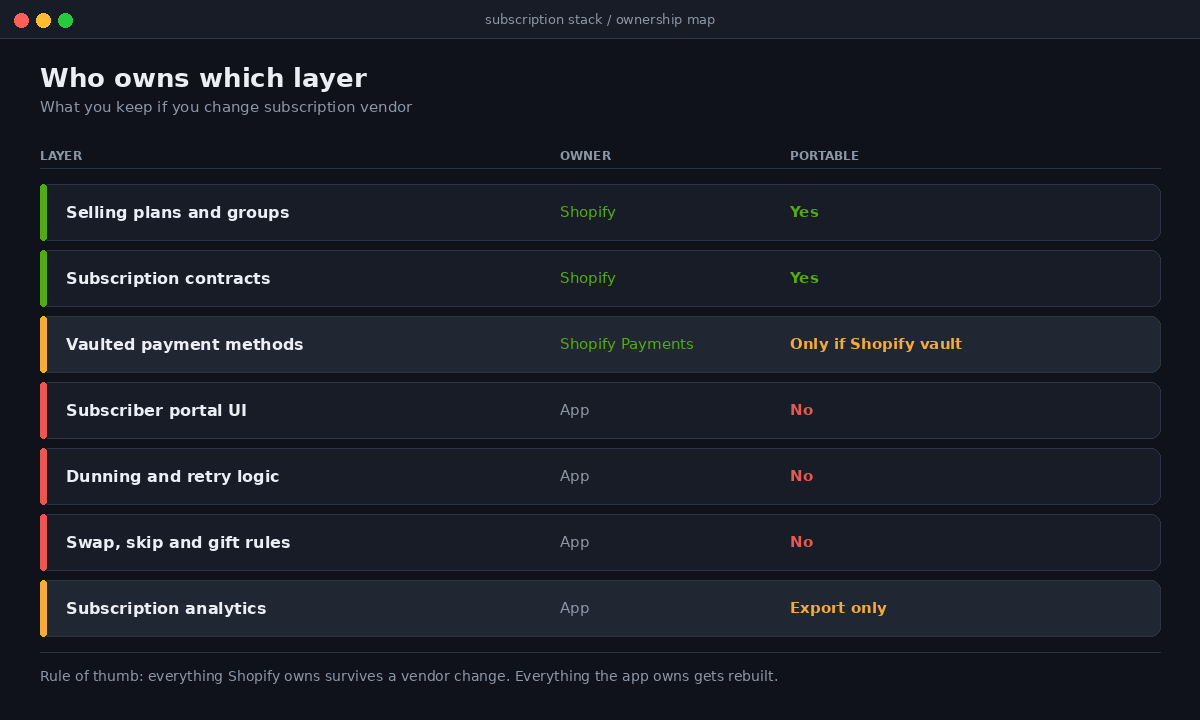Click 'No' in the Swap, skip row
Screen dimensions: 1200x720
[801, 542]
